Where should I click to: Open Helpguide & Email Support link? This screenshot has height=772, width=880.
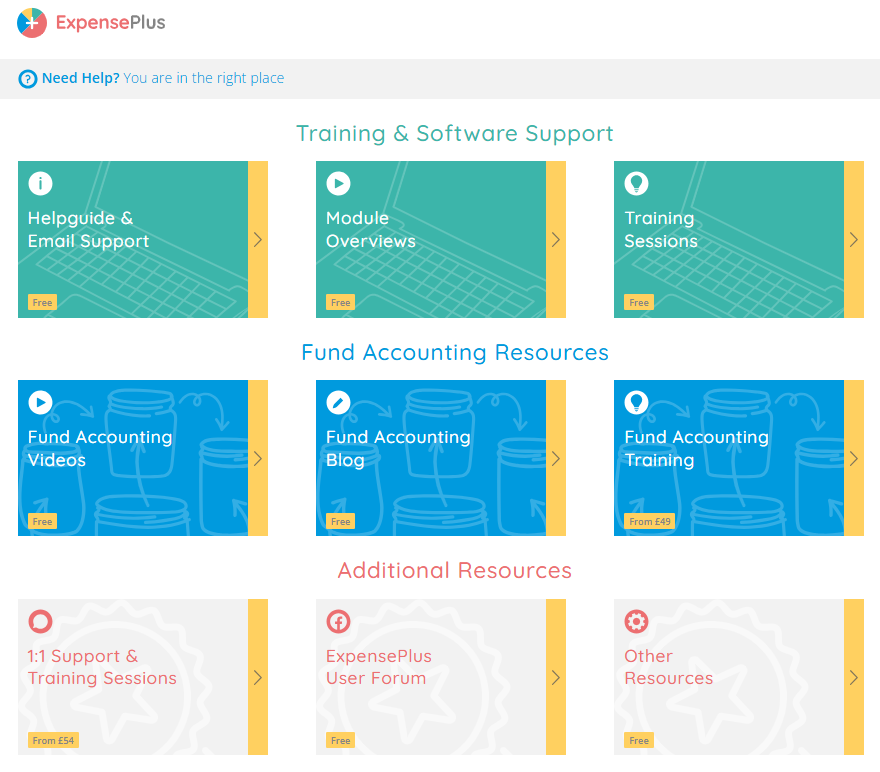(x=88, y=229)
